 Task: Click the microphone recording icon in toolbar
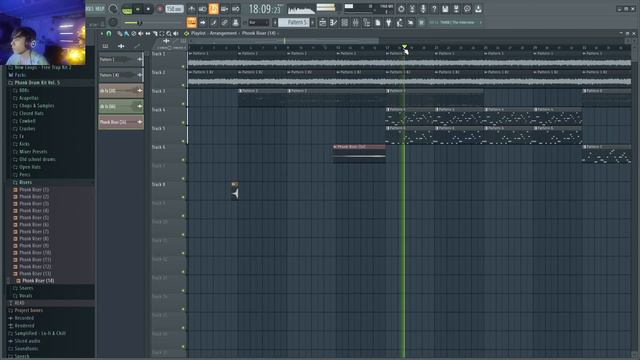[423, 9]
